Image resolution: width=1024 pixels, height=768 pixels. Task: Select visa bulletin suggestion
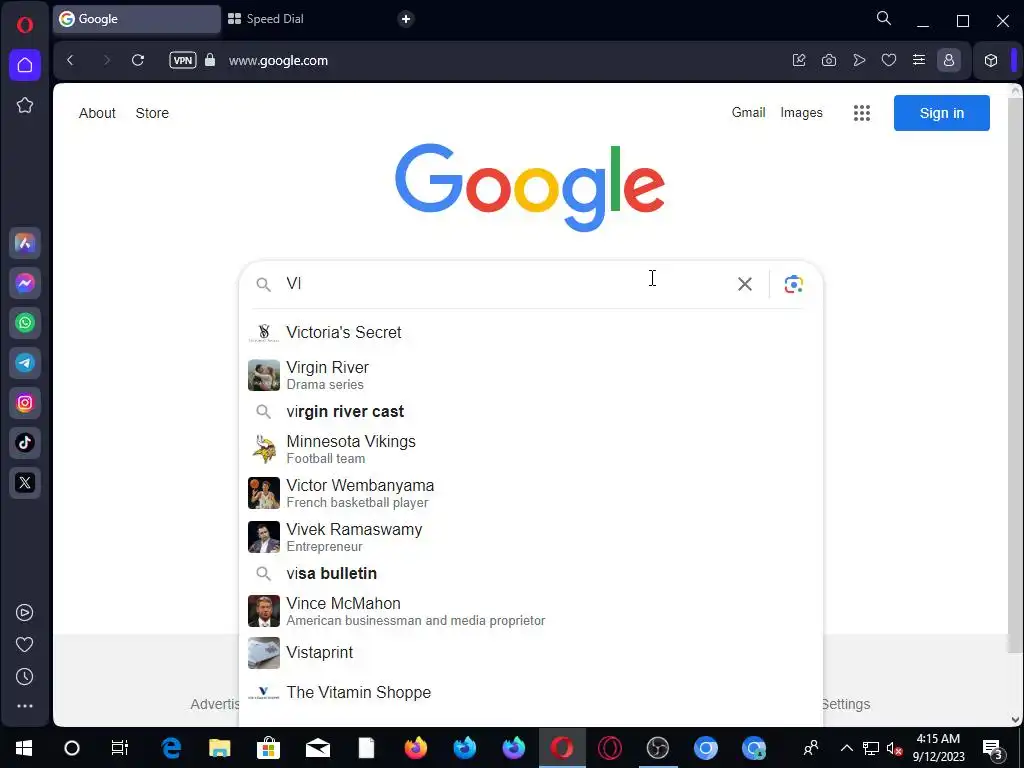pos(531,573)
